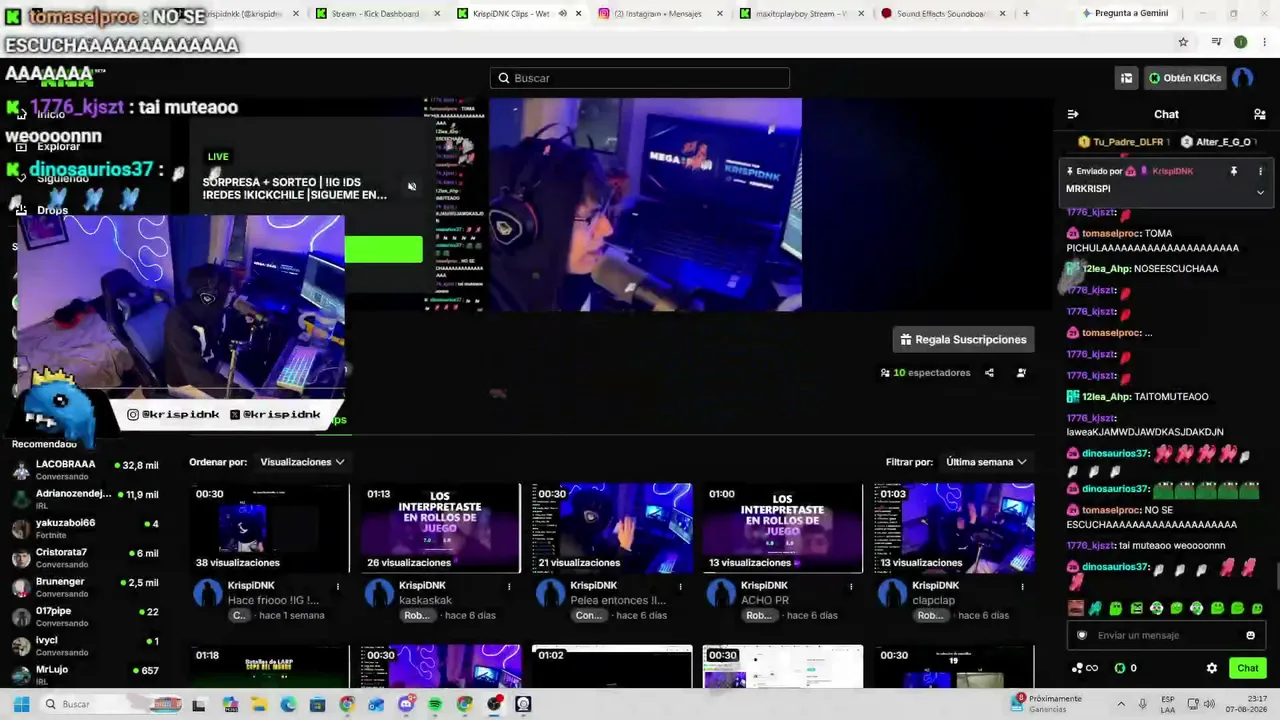Pick the first face emote in the quick emote row
This screenshot has height=720, width=1280.
1076,608
